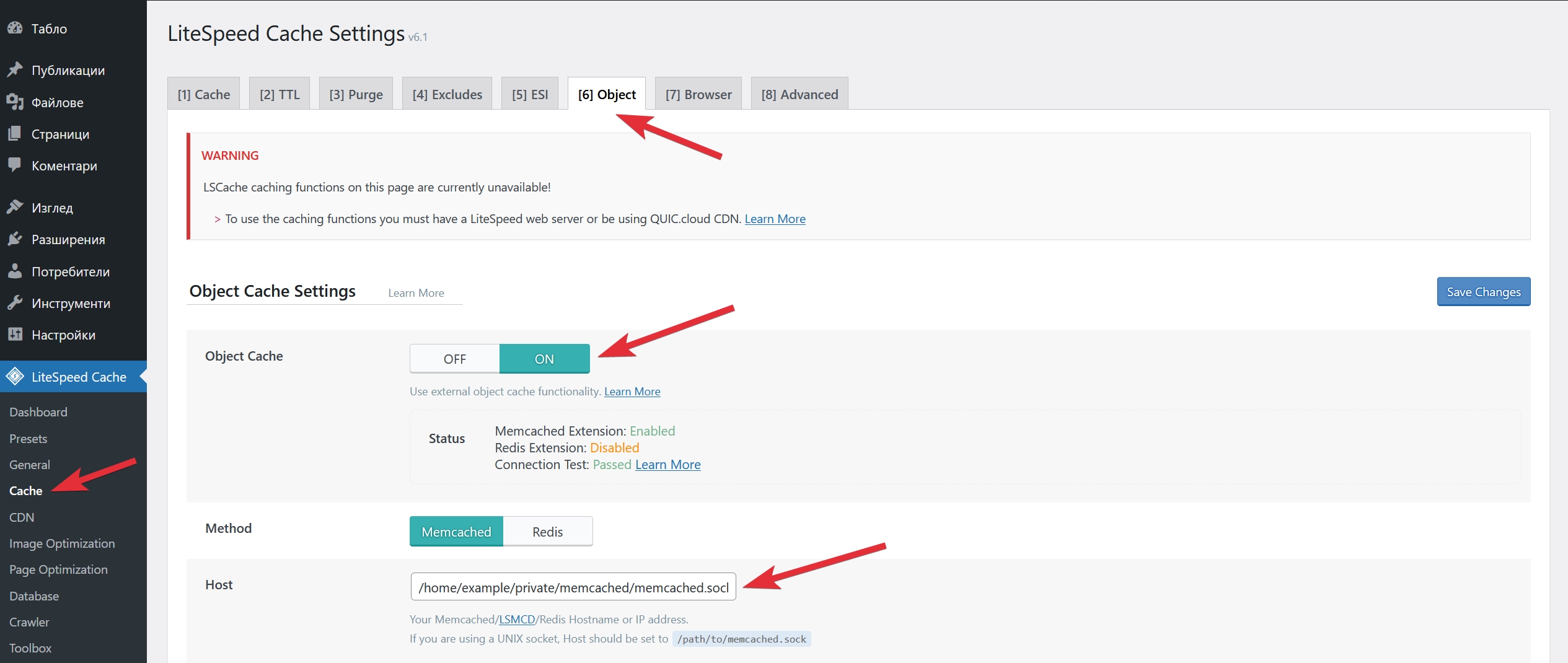This screenshot has height=663, width=1568.
Task: Select Memcached as the method
Action: coord(456,532)
